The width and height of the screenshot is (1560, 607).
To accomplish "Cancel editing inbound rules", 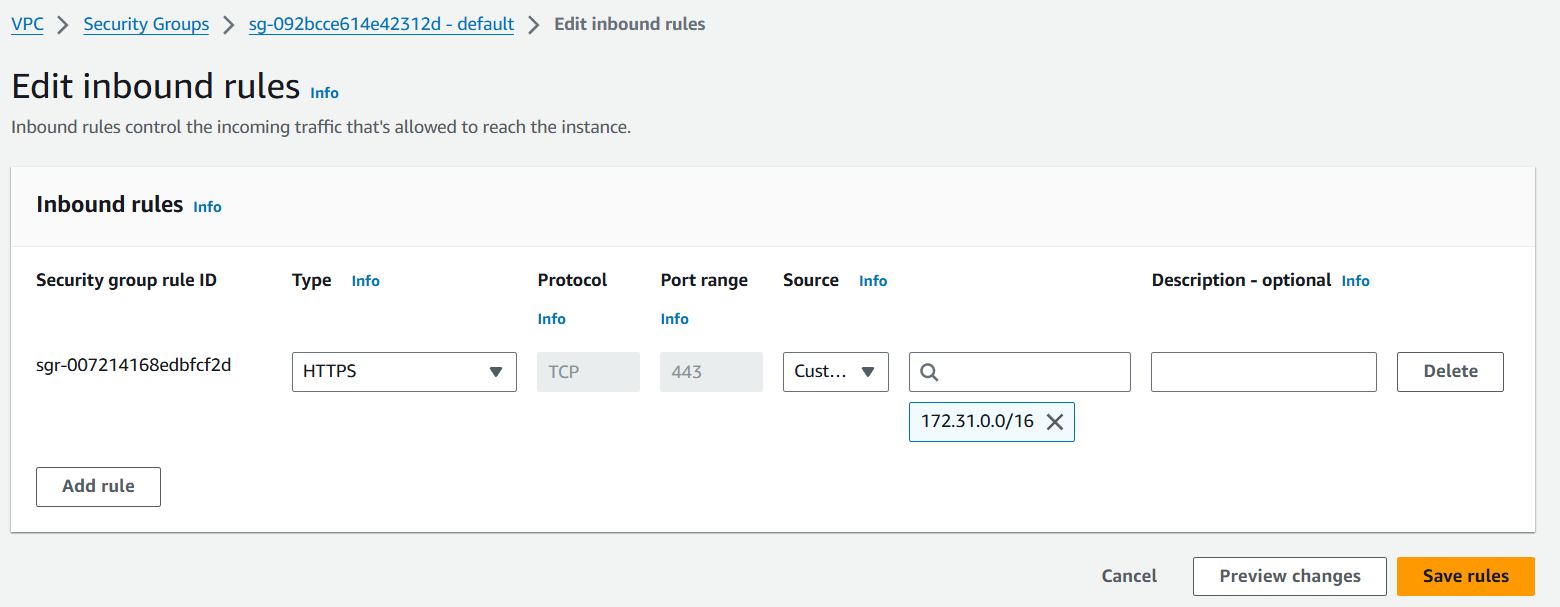I will pyautogui.click(x=1129, y=576).
